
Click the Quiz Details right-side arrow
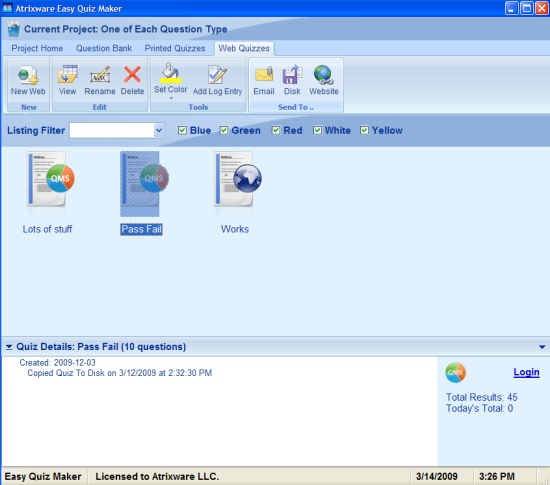tap(542, 347)
